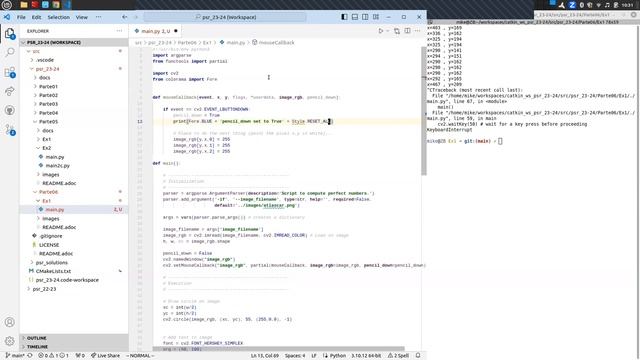Viewport: 640px width, 360px height.
Task: Open the overflow menu ellipsis in menu bar
Action: coord(98,17)
